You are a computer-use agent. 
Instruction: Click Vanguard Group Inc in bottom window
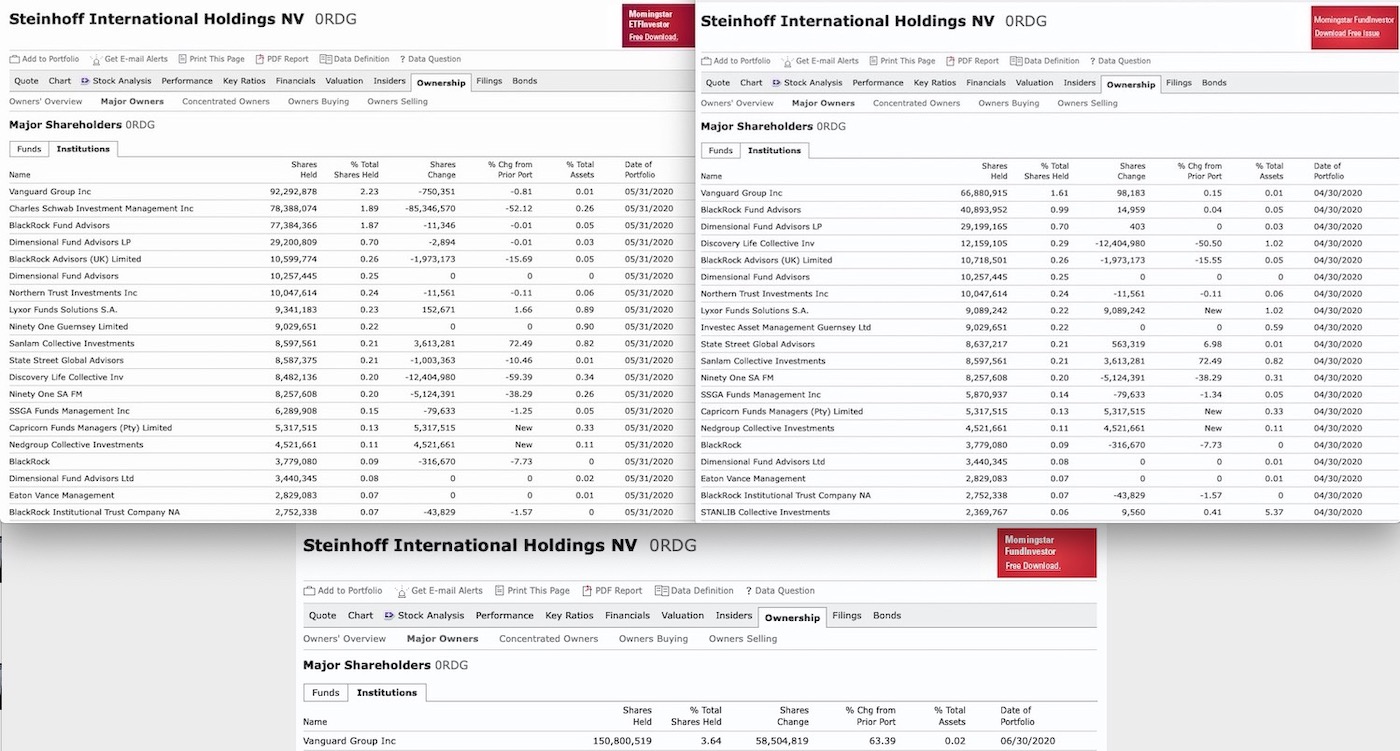click(350, 741)
